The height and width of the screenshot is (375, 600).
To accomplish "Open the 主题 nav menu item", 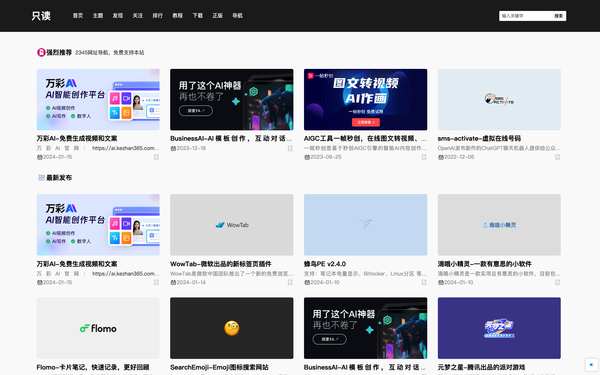I will click(x=98, y=16).
